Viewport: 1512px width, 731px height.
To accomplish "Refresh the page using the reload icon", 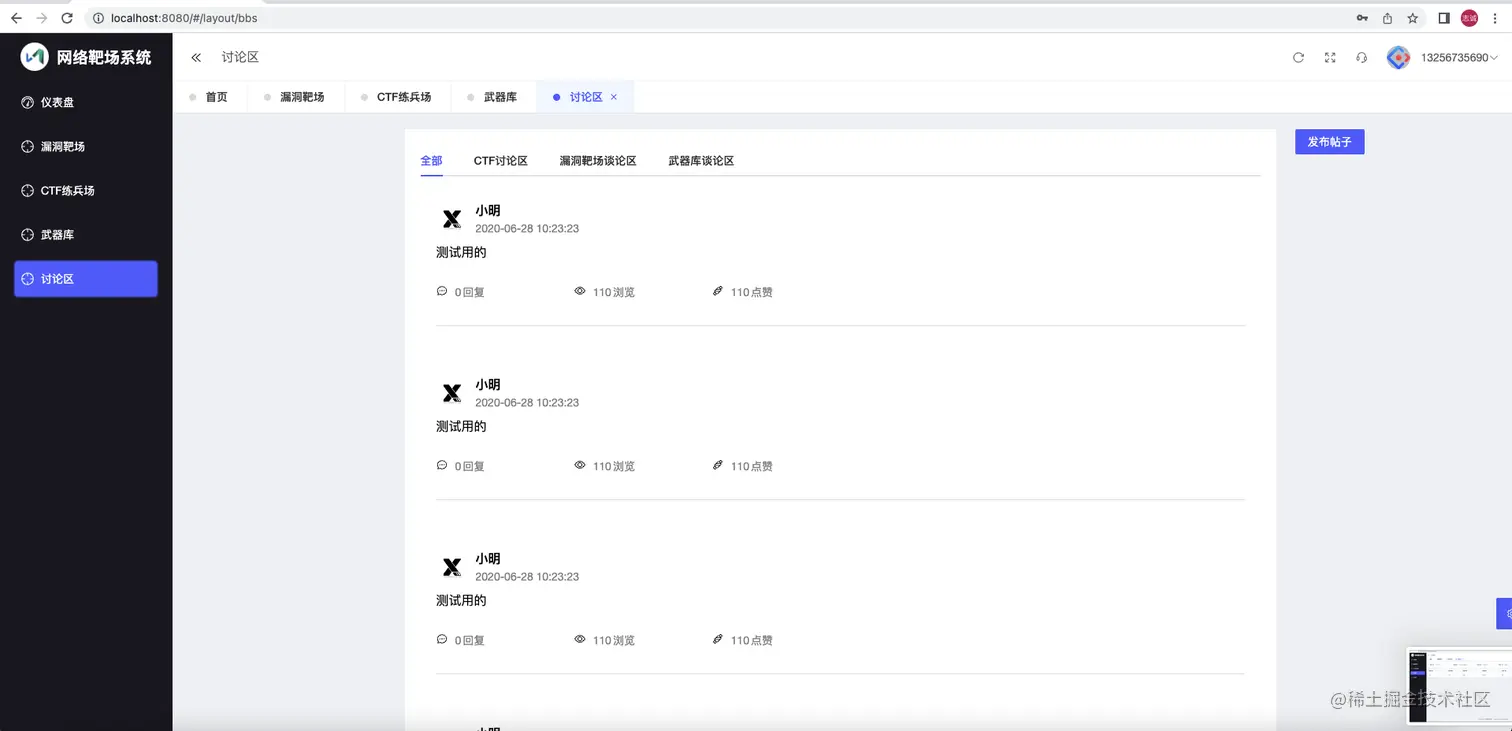I will coord(1298,58).
